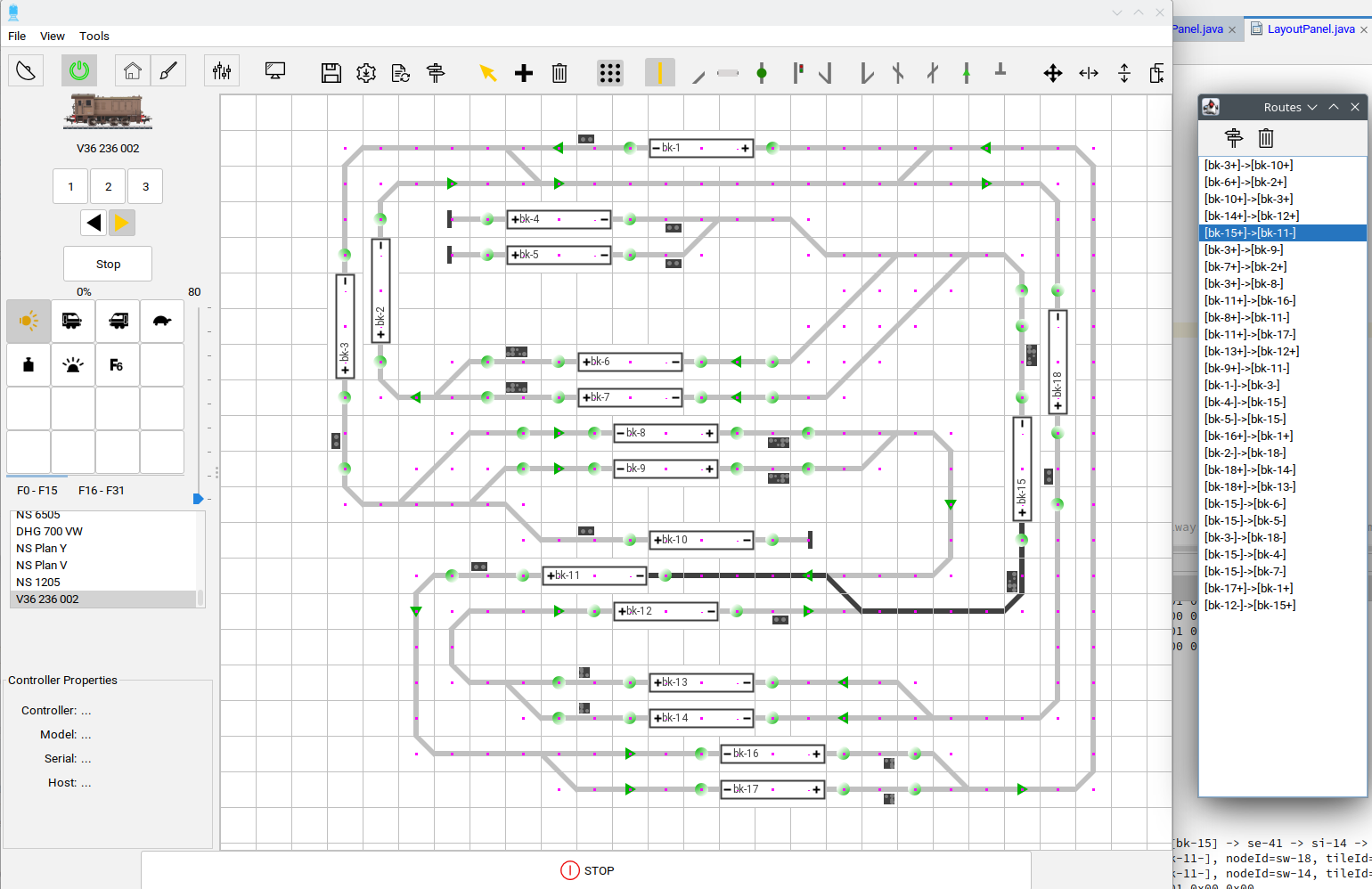Screen dimensions: 1372x889
Task: Click the locomotive Stop button
Action: 108,264
